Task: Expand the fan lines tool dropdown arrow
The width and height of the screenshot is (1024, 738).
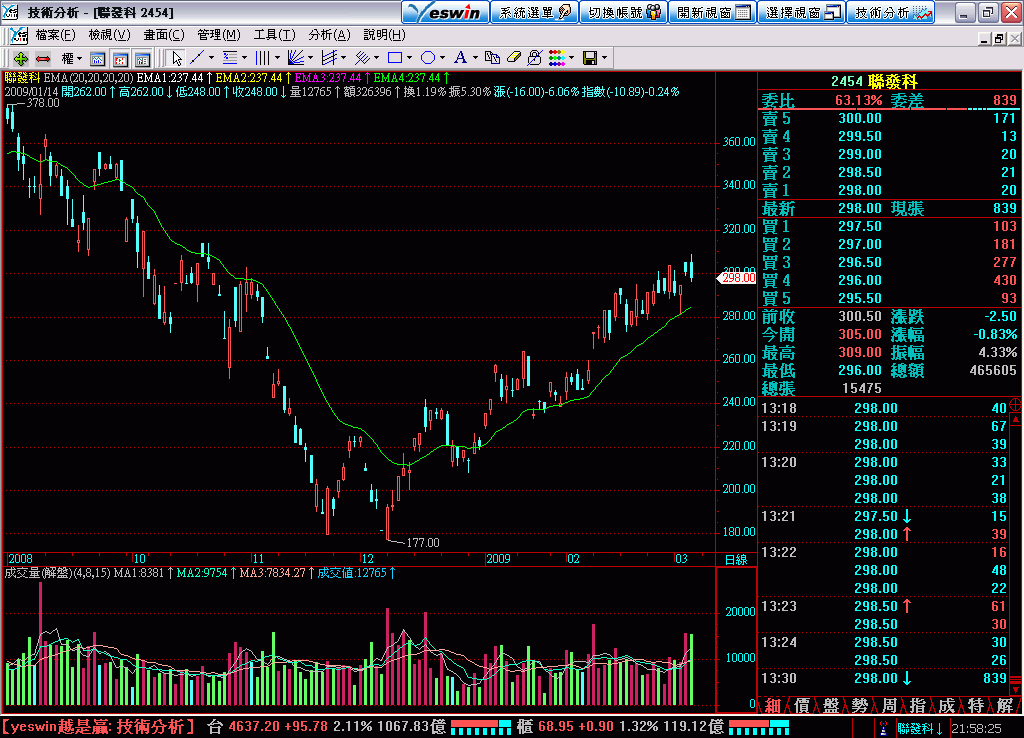Action: 310,58
